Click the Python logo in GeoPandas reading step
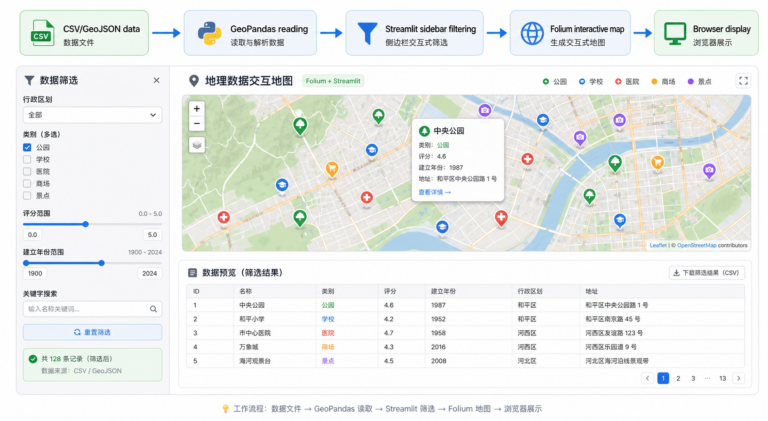This screenshot has width=768, height=421. coord(209,33)
